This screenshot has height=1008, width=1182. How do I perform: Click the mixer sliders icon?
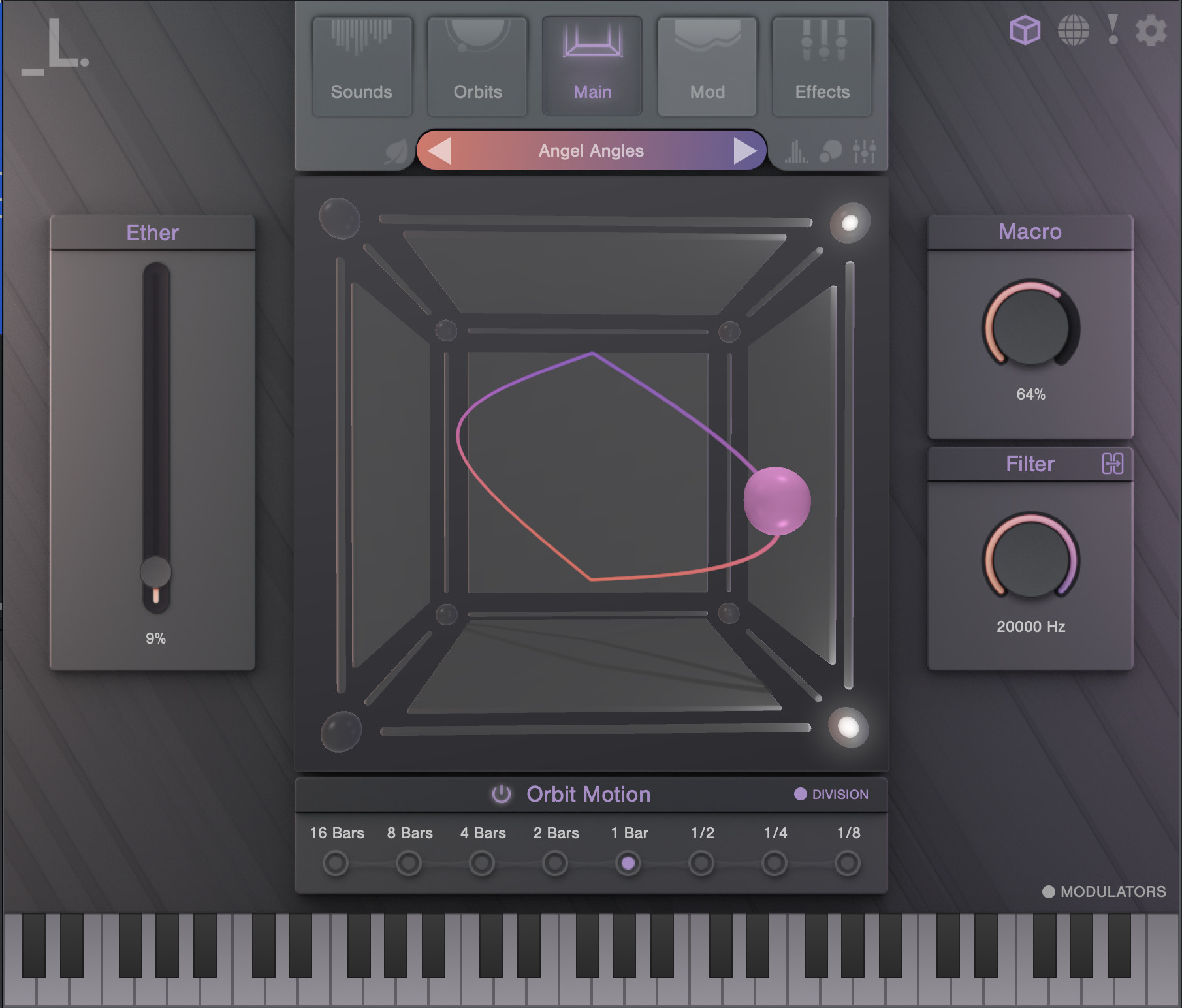tap(864, 151)
